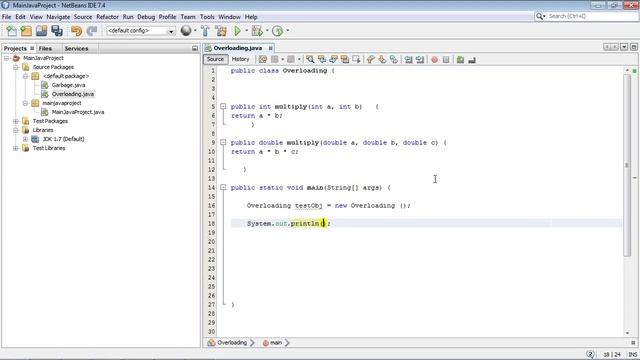Collapse the <default package> node

tap(25, 76)
